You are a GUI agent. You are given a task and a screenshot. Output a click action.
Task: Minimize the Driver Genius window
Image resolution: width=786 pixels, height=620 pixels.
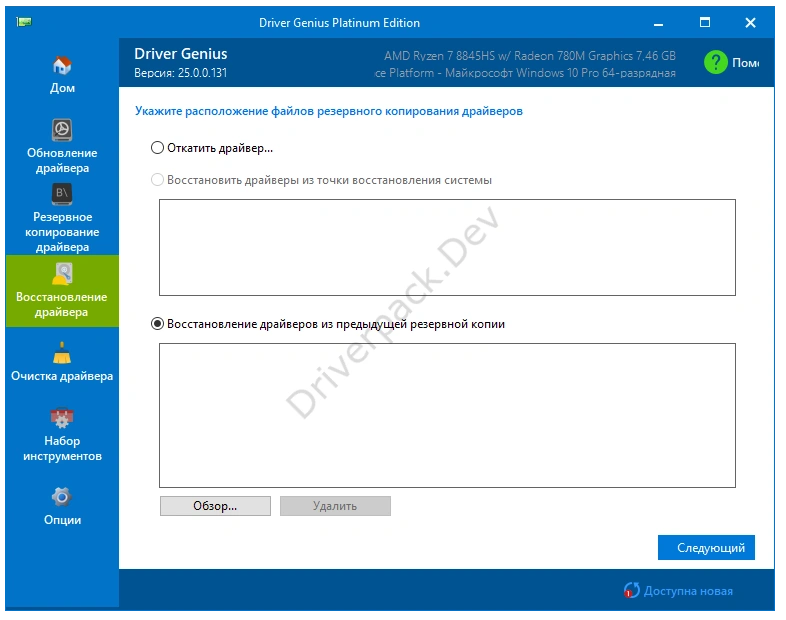[x=658, y=23]
